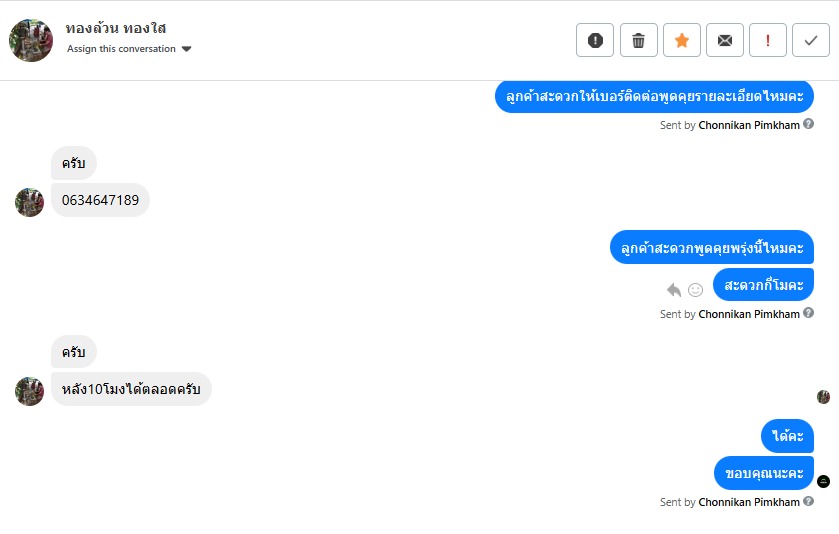Click help icon under "สะดวกกี่โมงคะ" sender line

(x=809, y=313)
